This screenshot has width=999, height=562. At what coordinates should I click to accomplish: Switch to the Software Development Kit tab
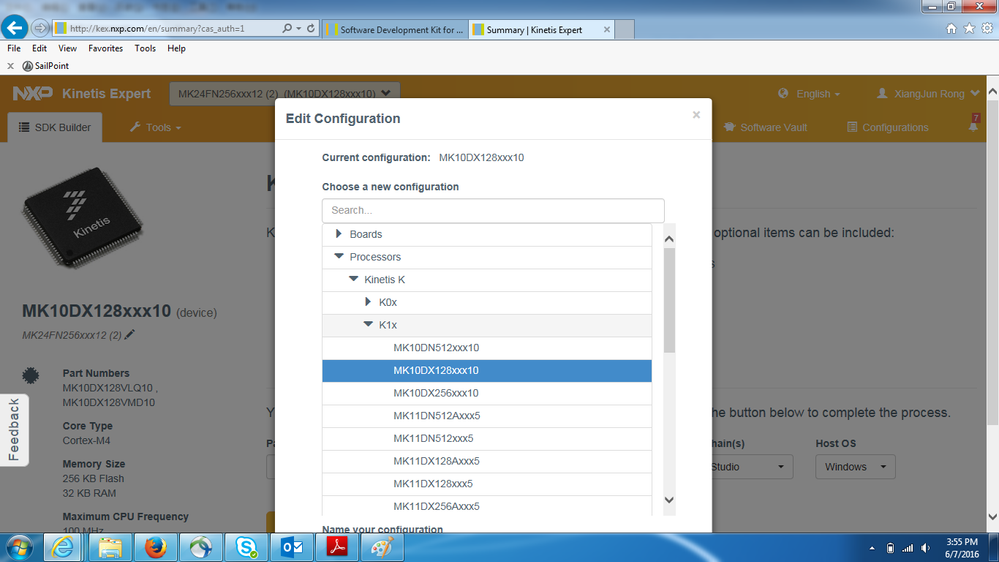(x=395, y=29)
